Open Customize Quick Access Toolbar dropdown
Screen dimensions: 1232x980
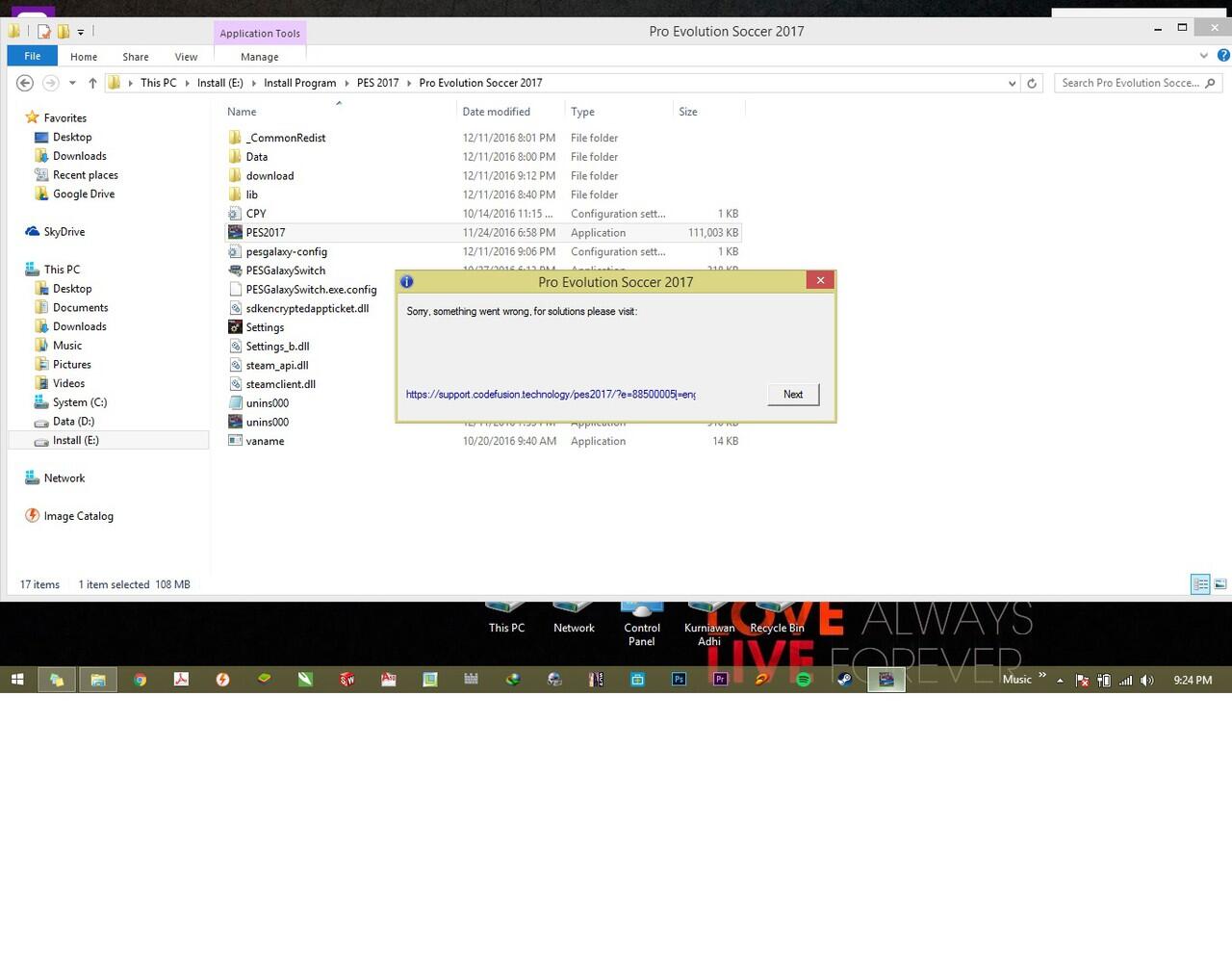click(81, 32)
